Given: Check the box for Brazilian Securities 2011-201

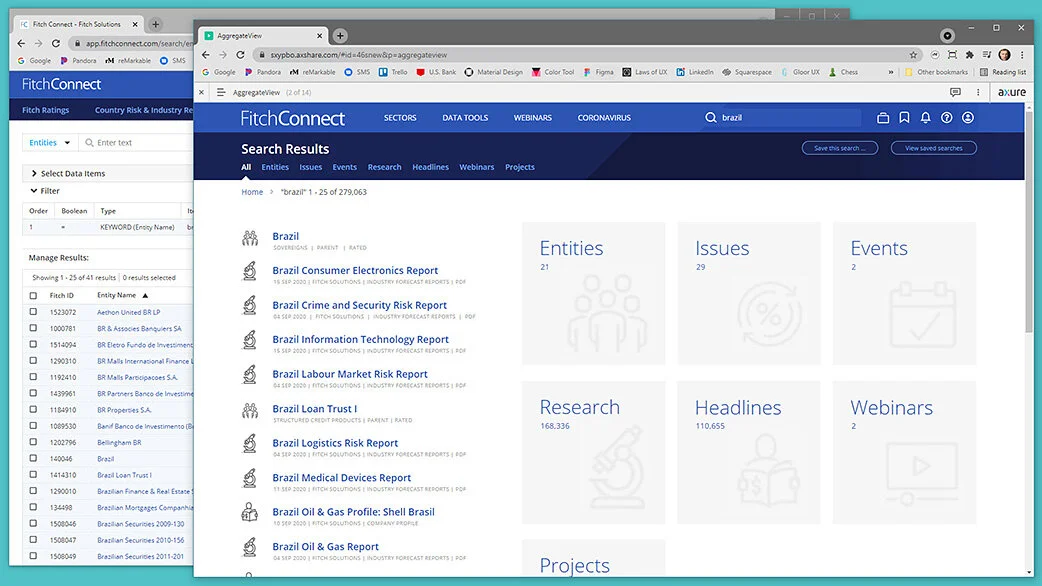Looking at the screenshot, I should click(x=33, y=556).
